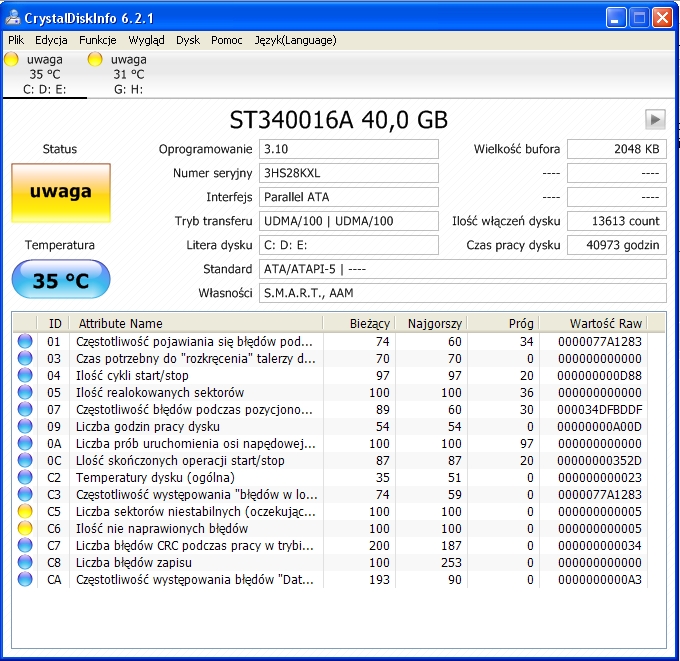680x661 pixels.
Task: Click the Attribute Name column header
Action: 196,324
